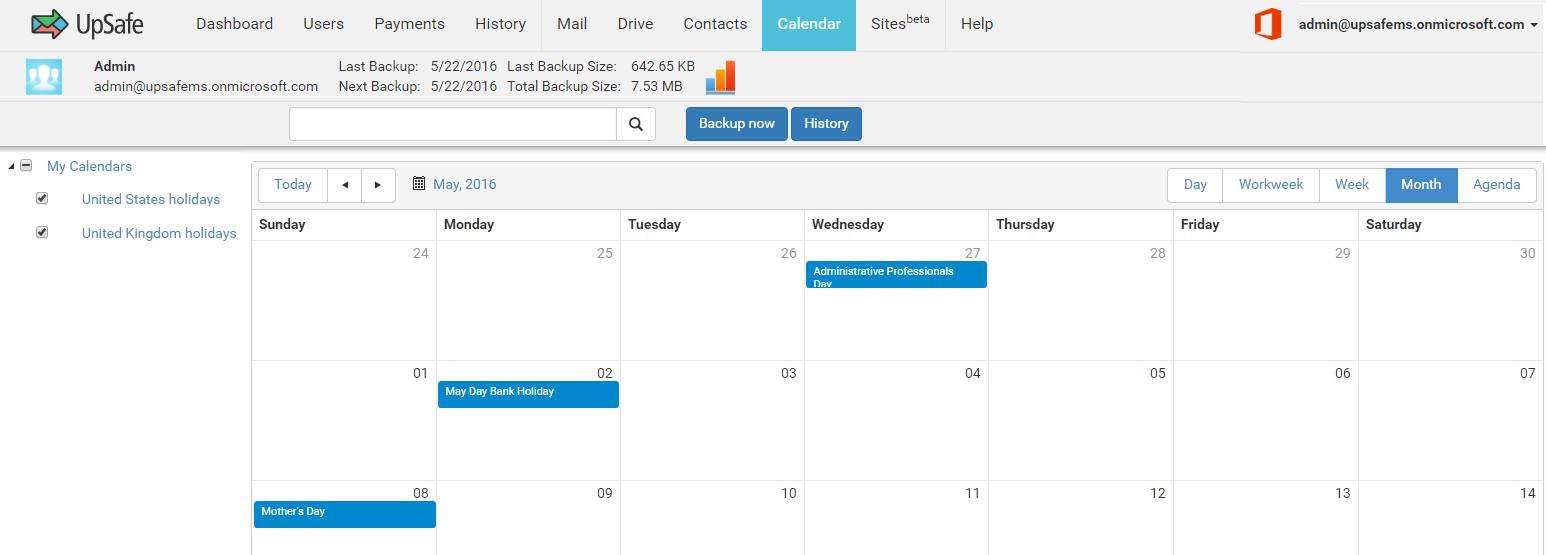Go to next month arrow
The height and width of the screenshot is (555, 1546).
(378, 185)
